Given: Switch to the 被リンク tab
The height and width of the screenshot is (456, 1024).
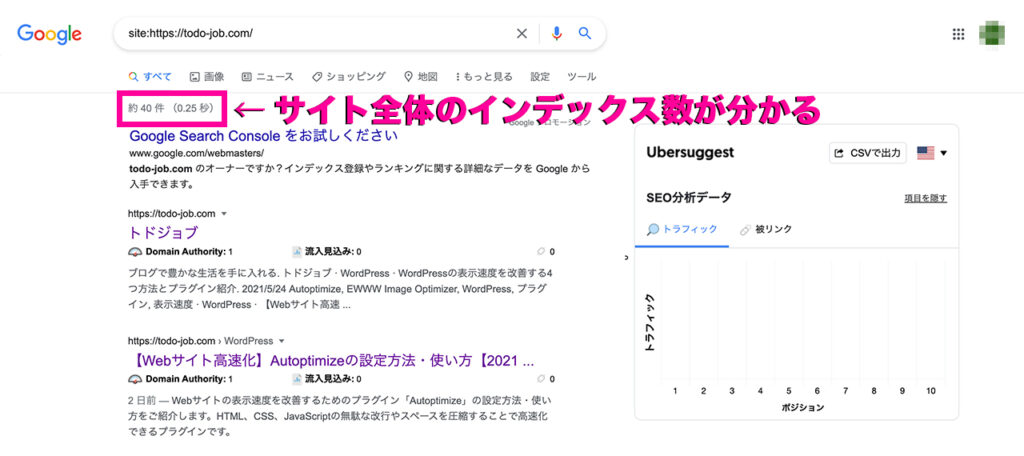Looking at the screenshot, I should (x=765, y=229).
